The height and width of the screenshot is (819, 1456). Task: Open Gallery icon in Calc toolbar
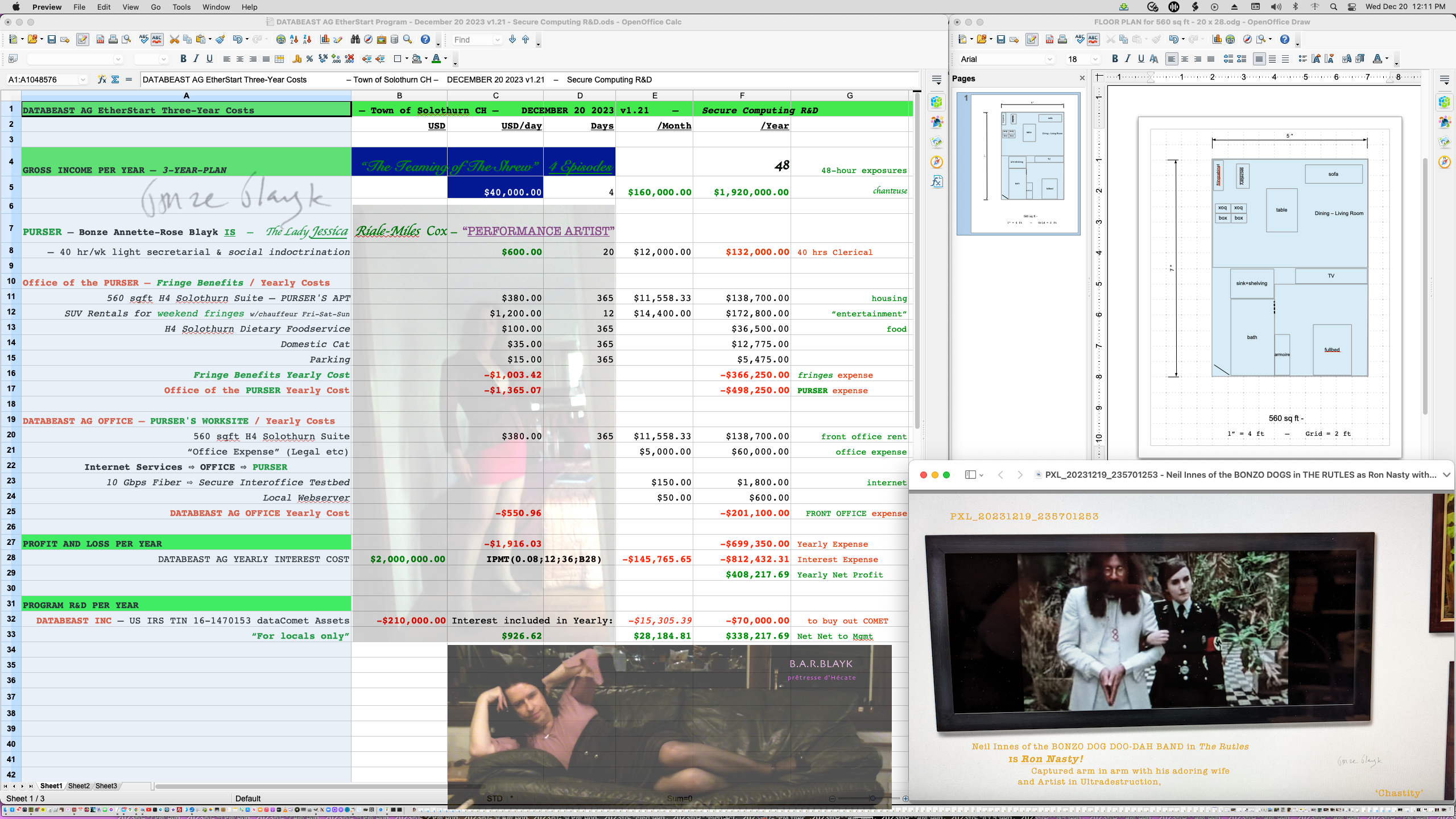pos(382,39)
